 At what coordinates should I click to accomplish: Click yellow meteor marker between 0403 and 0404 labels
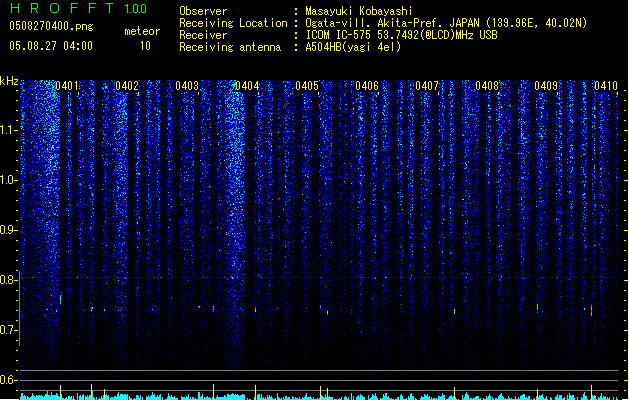213,392
